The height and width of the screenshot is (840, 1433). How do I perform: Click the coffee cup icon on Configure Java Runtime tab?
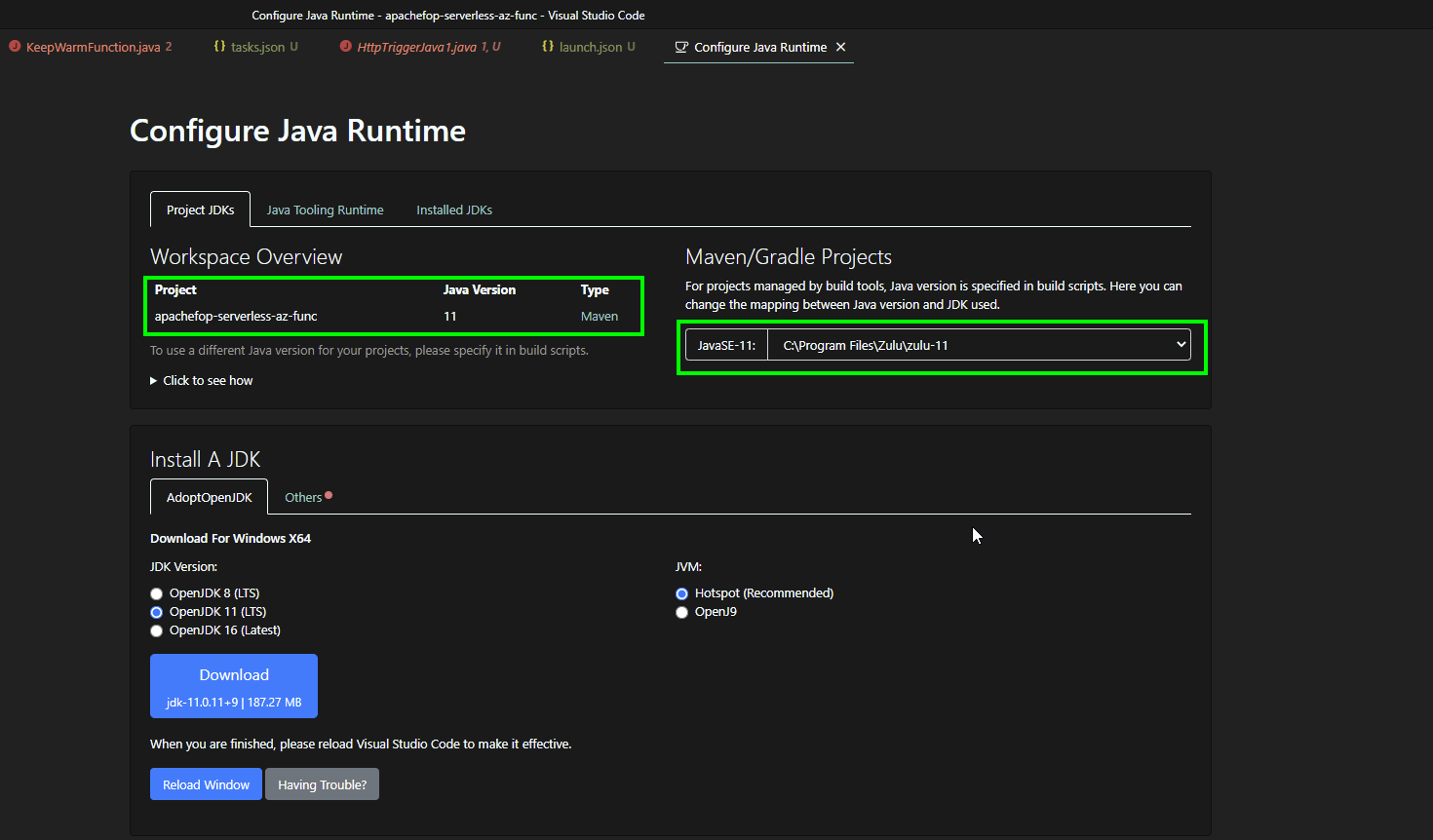(x=681, y=47)
